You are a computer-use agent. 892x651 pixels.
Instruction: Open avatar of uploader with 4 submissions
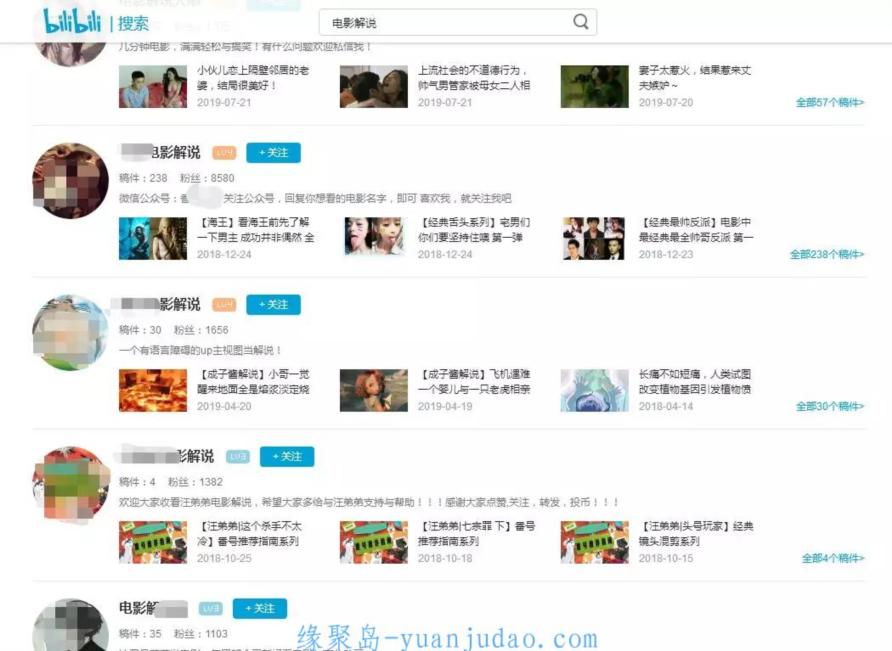[x=71, y=484]
